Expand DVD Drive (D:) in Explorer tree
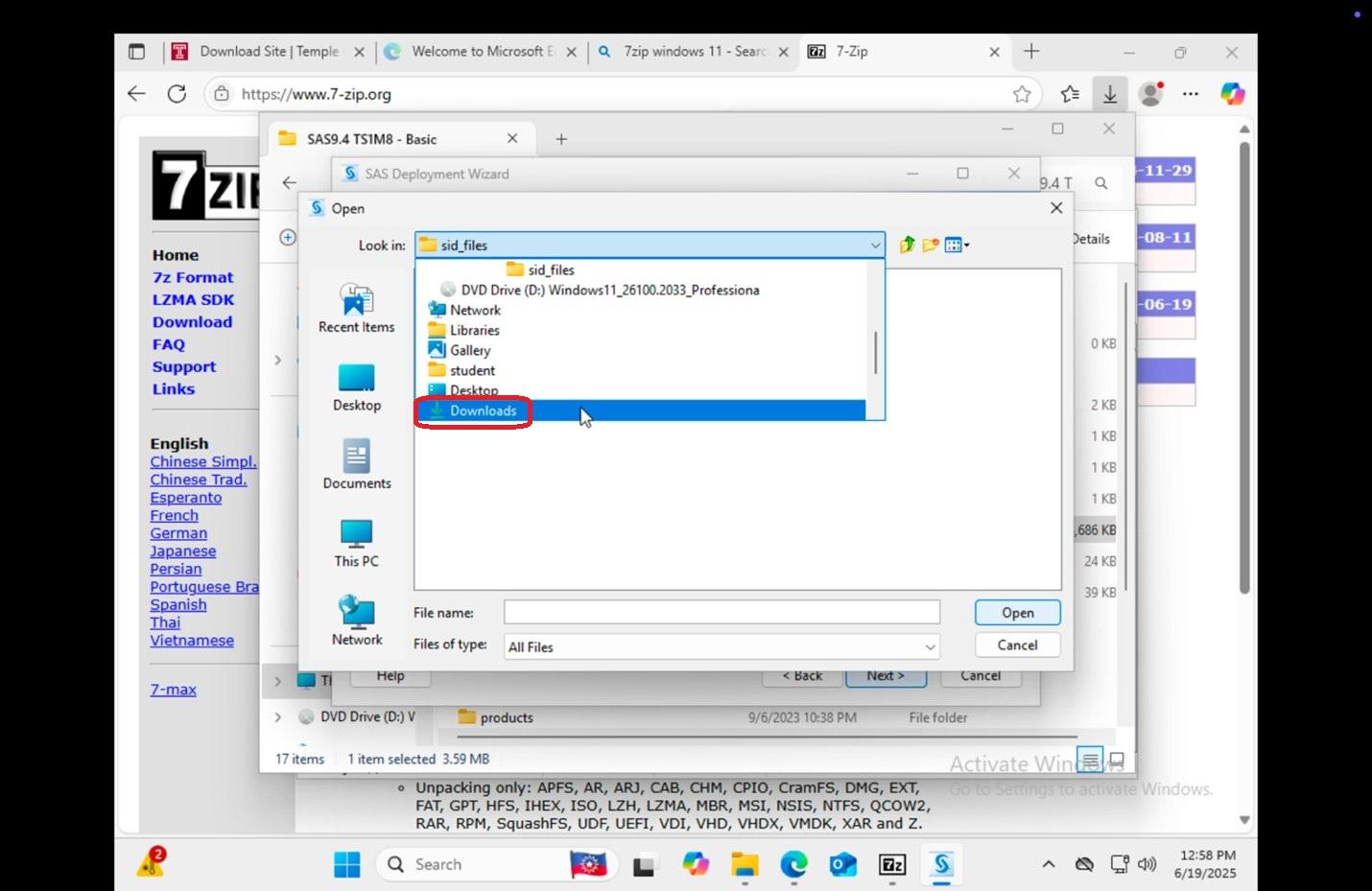The image size is (1372, 891). point(277,716)
